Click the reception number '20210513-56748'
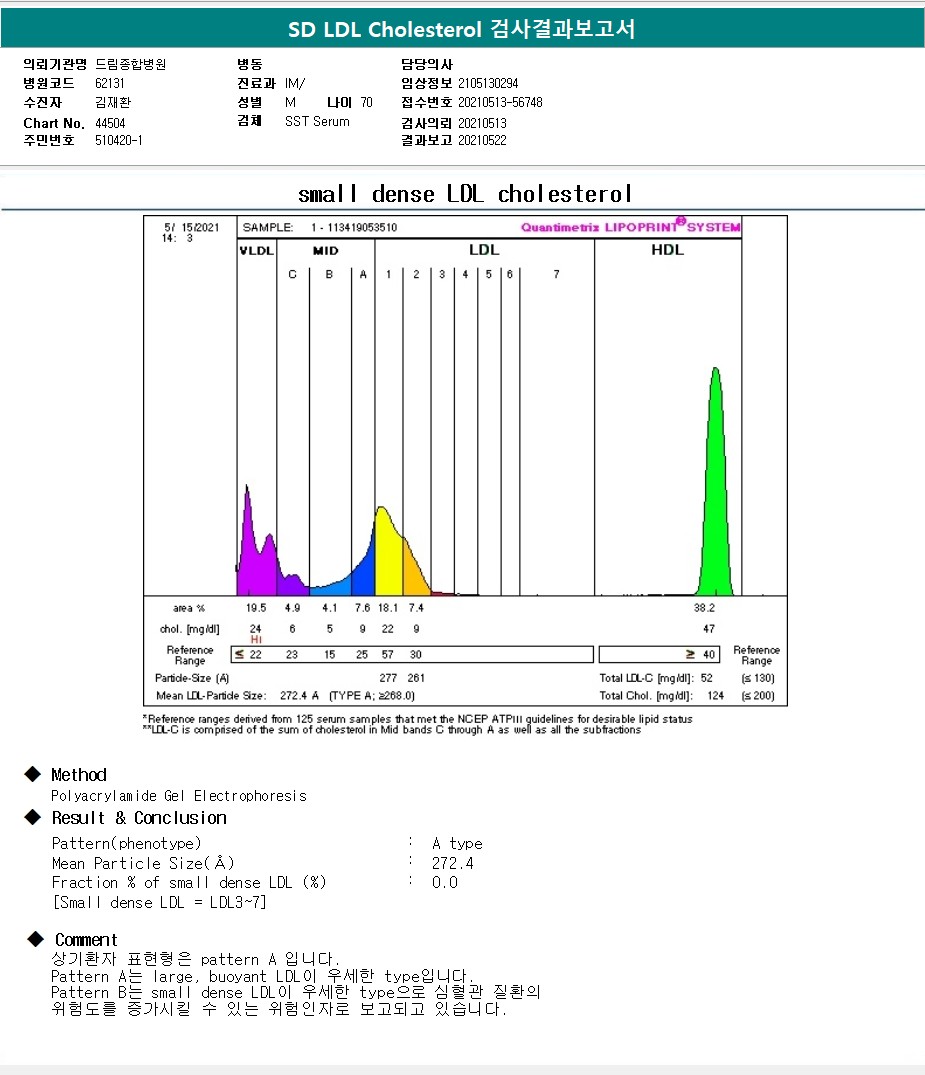 click(x=500, y=102)
